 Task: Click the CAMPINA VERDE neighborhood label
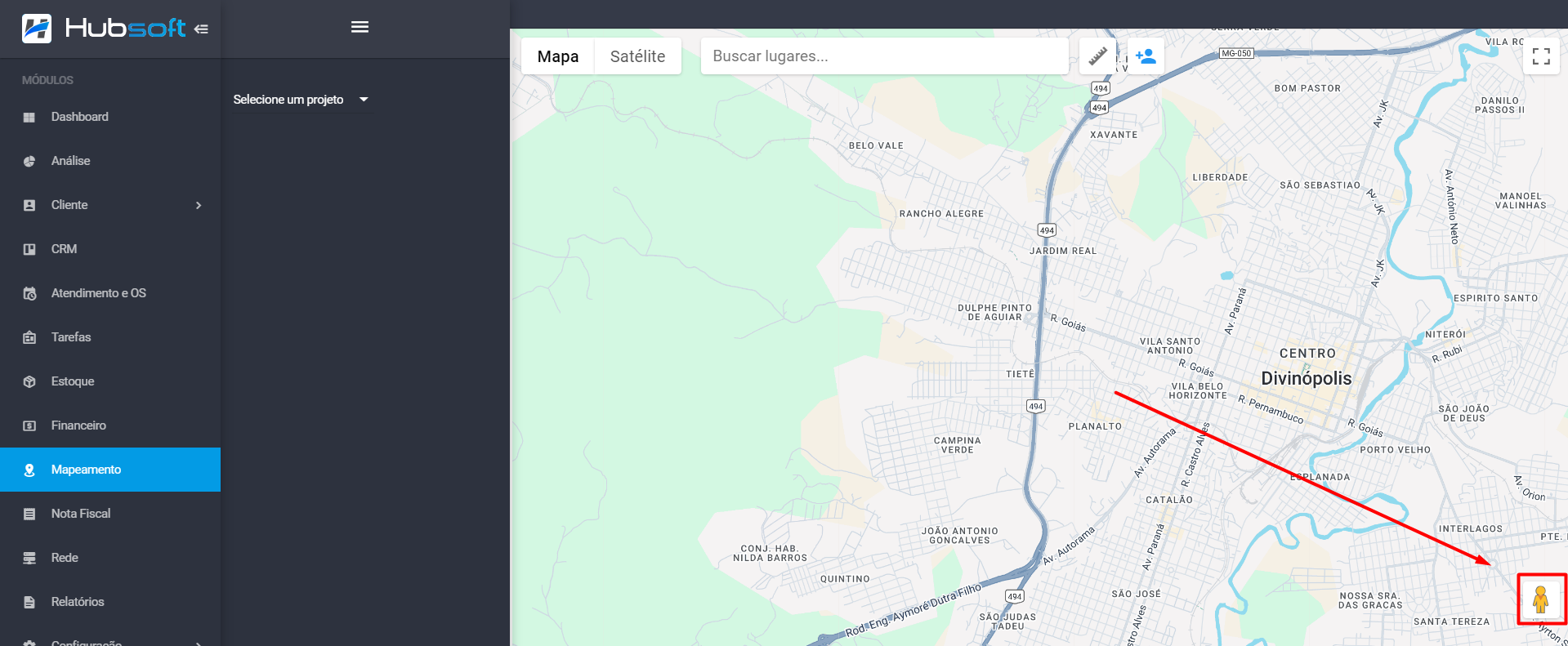point(957,445)
